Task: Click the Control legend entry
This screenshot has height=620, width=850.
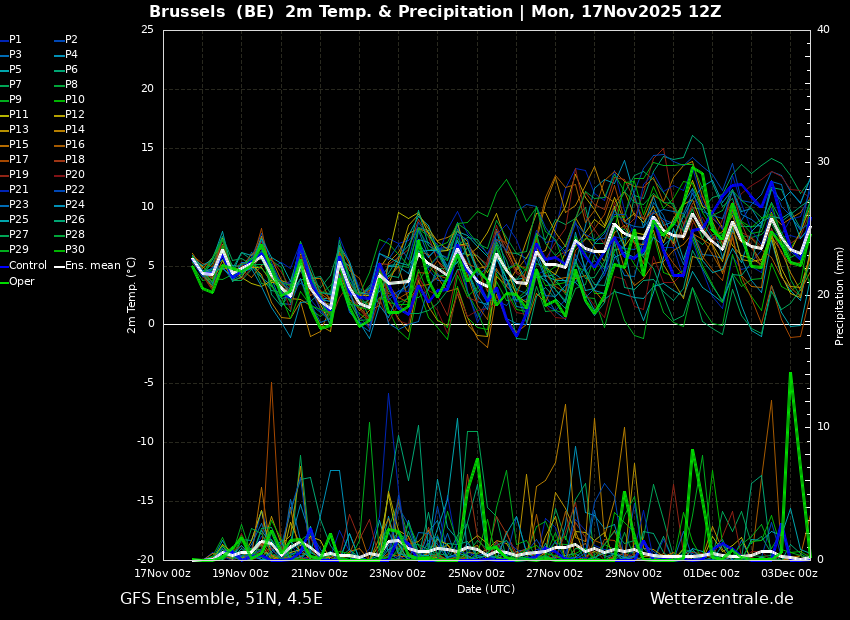Action: [x=23, y=266]
